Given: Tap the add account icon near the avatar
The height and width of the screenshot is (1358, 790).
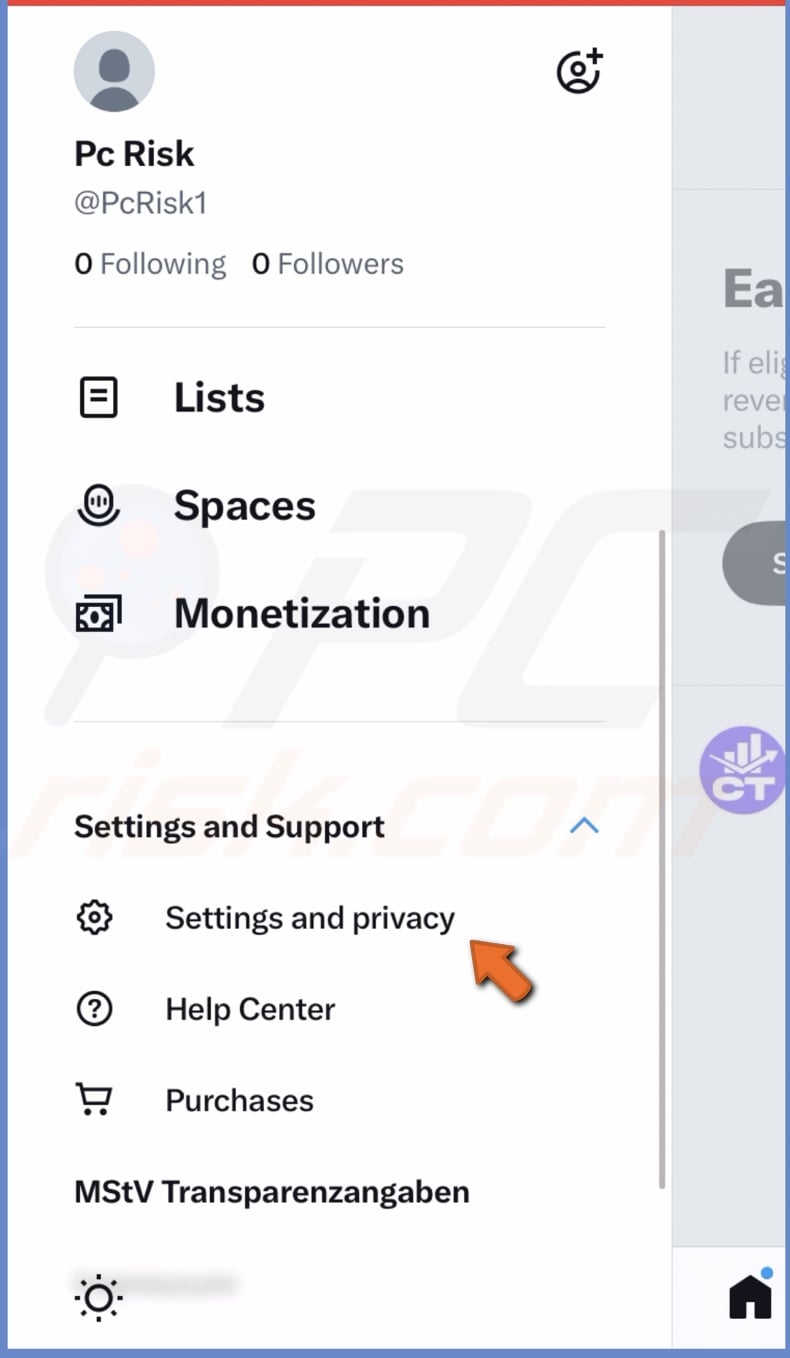Looking at the screenshot, I should click(x=578, y=70).
